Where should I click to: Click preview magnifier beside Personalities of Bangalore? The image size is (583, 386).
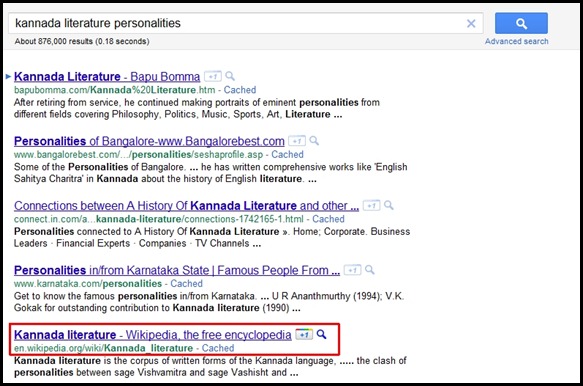[314, 141]
